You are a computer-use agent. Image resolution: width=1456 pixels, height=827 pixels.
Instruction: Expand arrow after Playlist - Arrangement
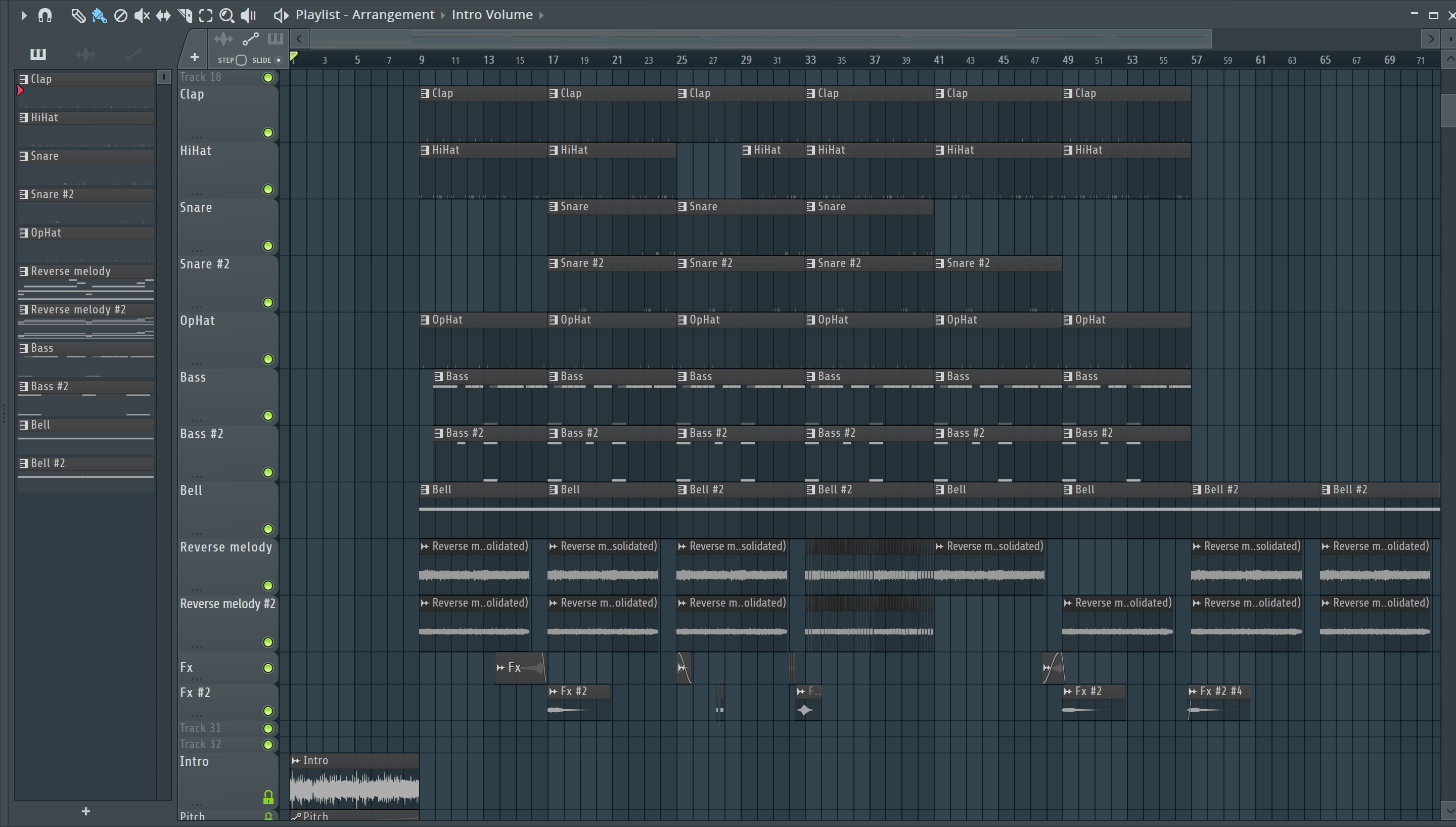click(x=443, y=15)
